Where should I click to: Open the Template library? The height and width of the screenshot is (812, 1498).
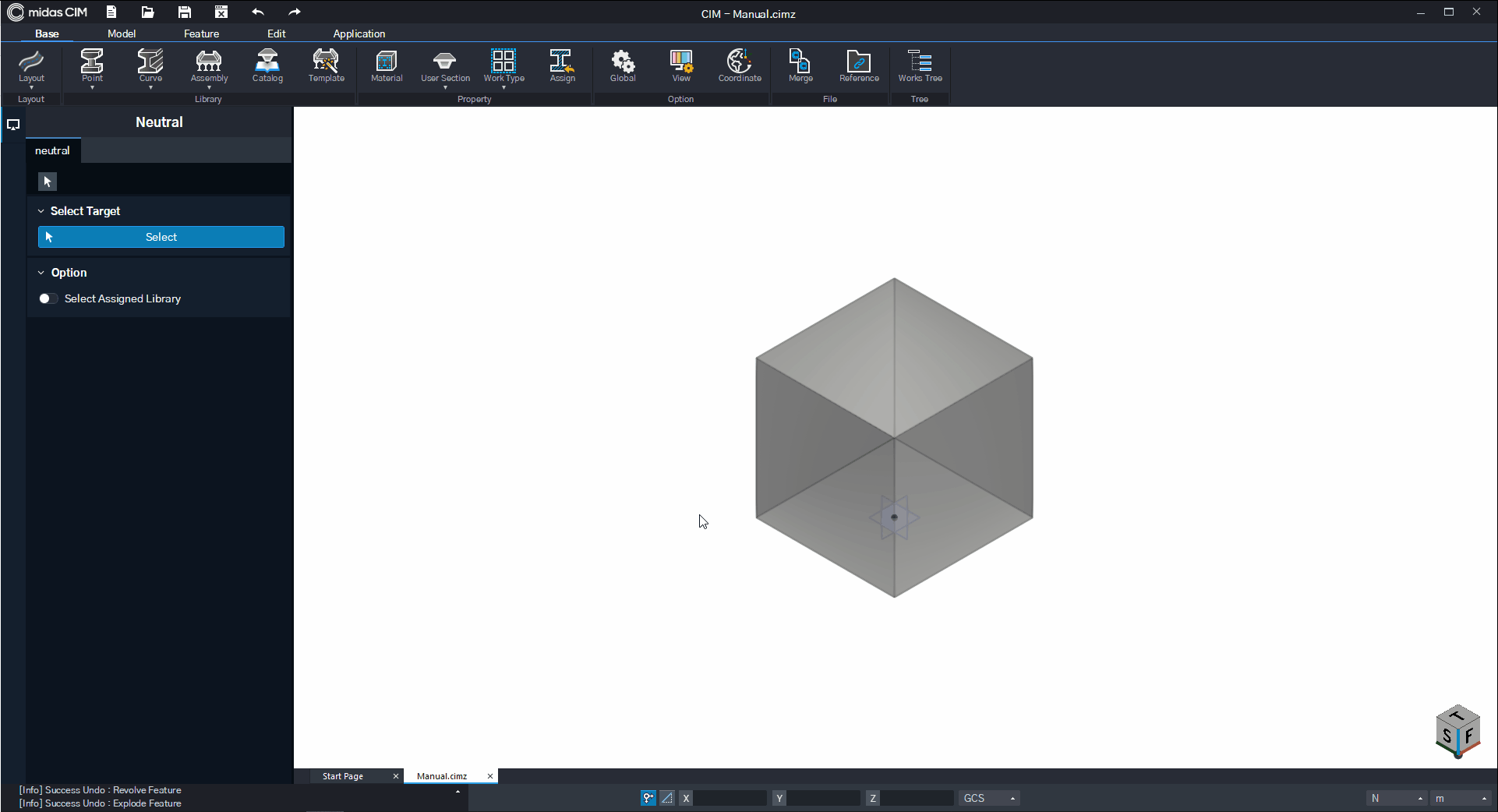click(326, 65)
